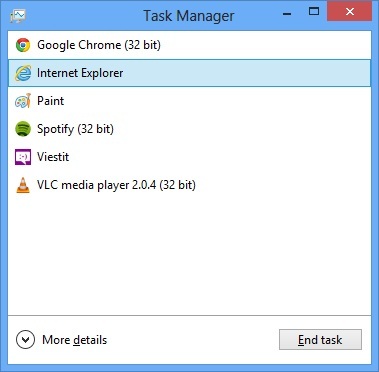This screenshot has width=379, height=372.
Task: Click the Task Manager title text
Action: tap(189, 16)
